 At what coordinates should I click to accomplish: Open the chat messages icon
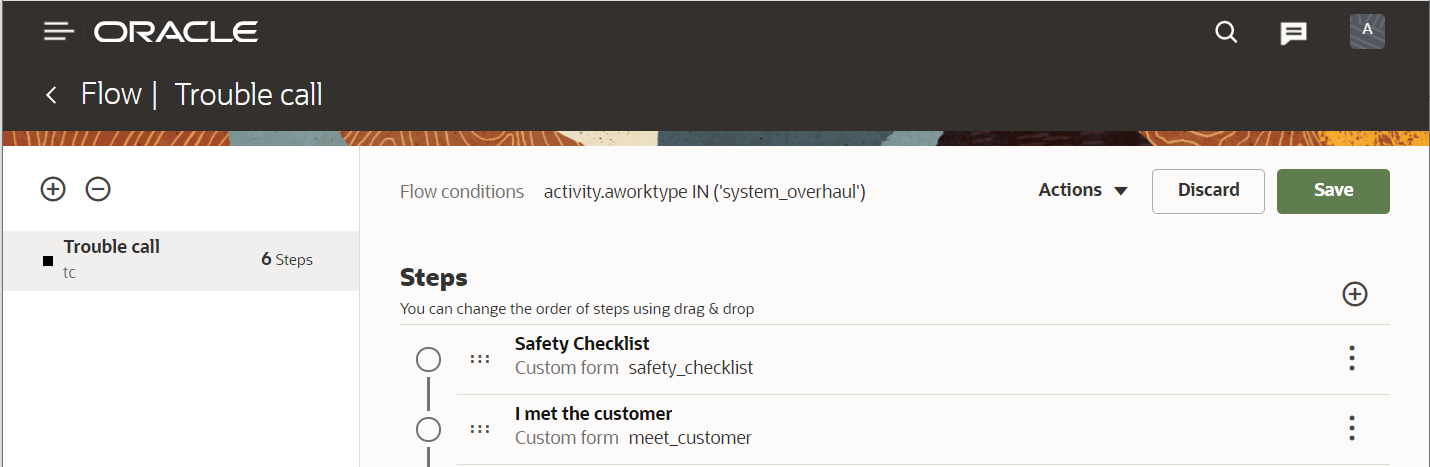point(1294,33)
